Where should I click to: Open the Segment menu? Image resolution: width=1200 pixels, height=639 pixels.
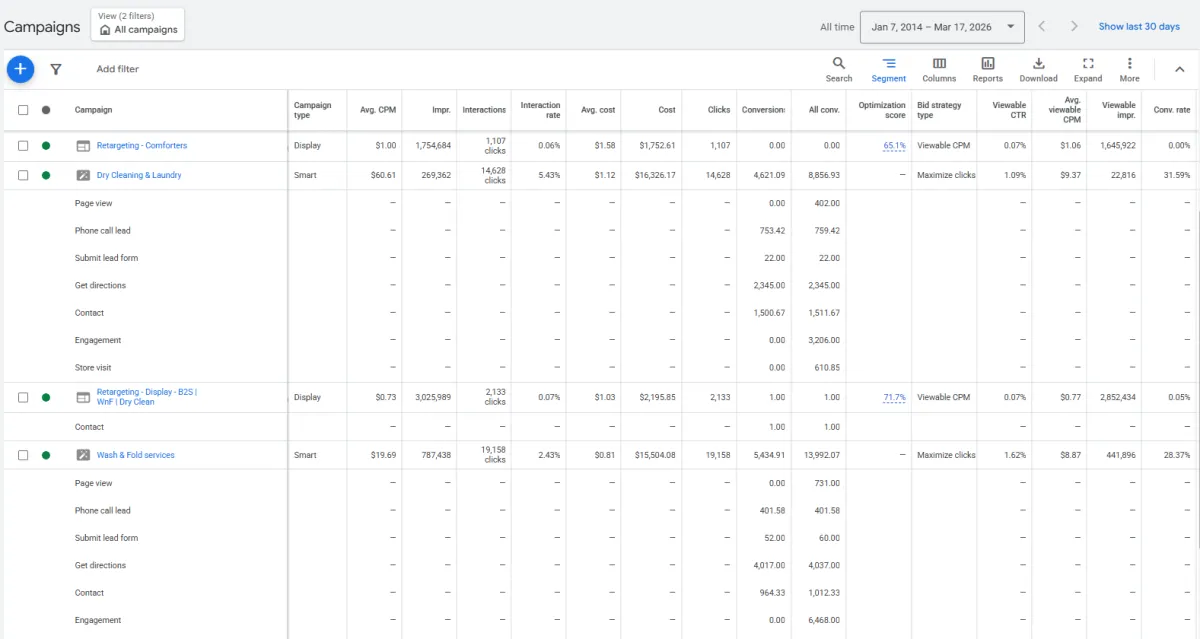pyautogui.click(x=888, y=69)
